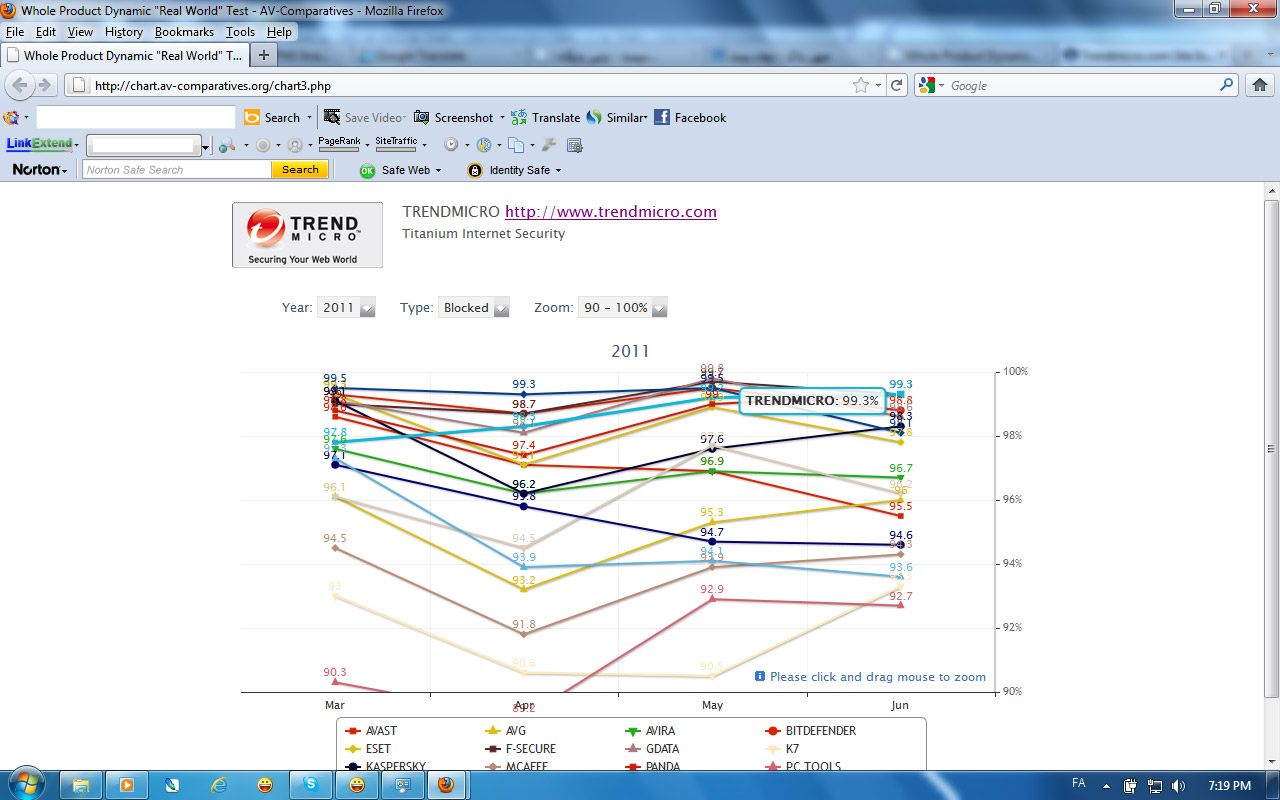Expand the Safe Web dropdown
Image resolution: width=1280 pixels, height=800 pixels.
tap(438, 171)
